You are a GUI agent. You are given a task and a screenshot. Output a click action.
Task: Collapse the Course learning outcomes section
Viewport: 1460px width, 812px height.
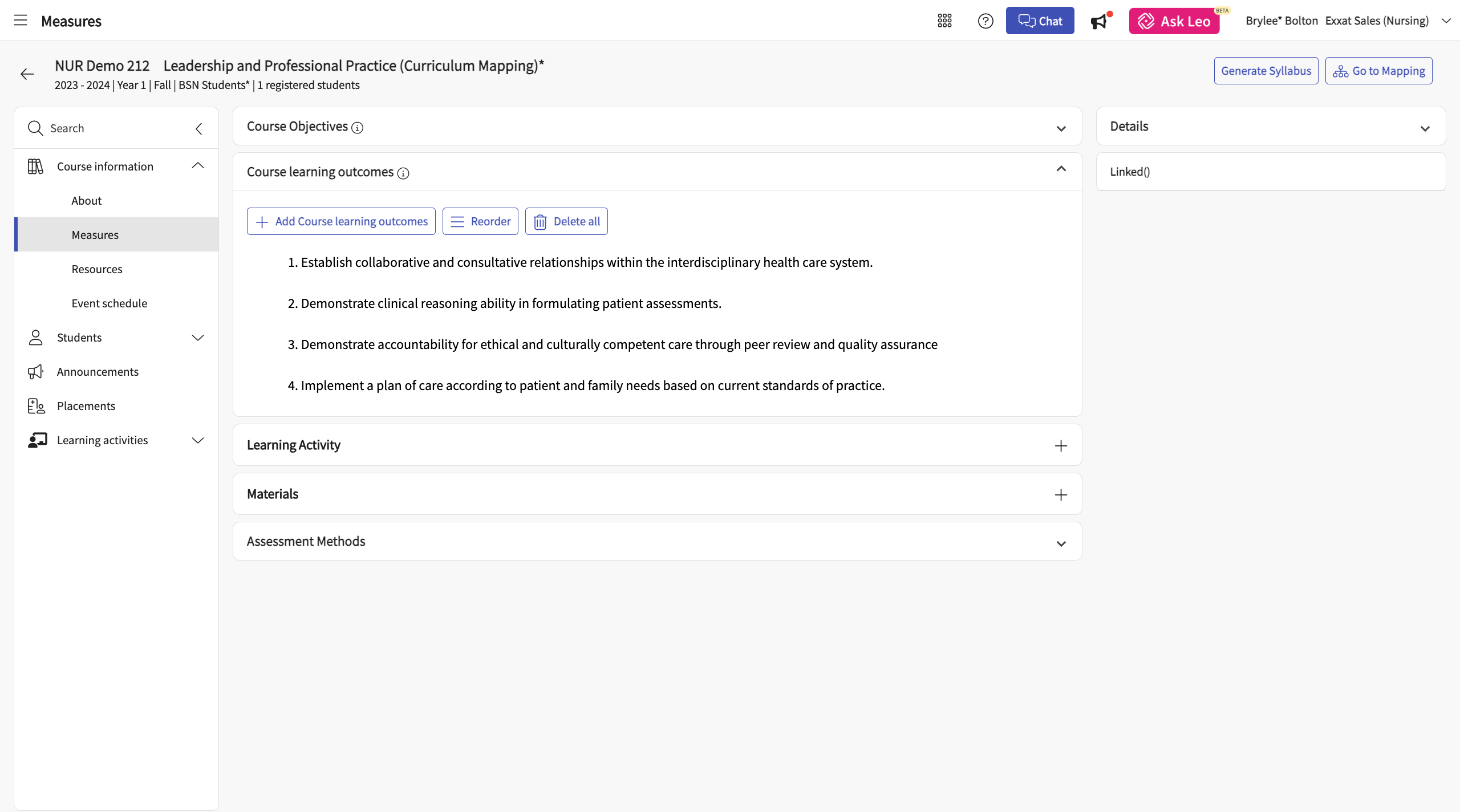coord(1061,169)
